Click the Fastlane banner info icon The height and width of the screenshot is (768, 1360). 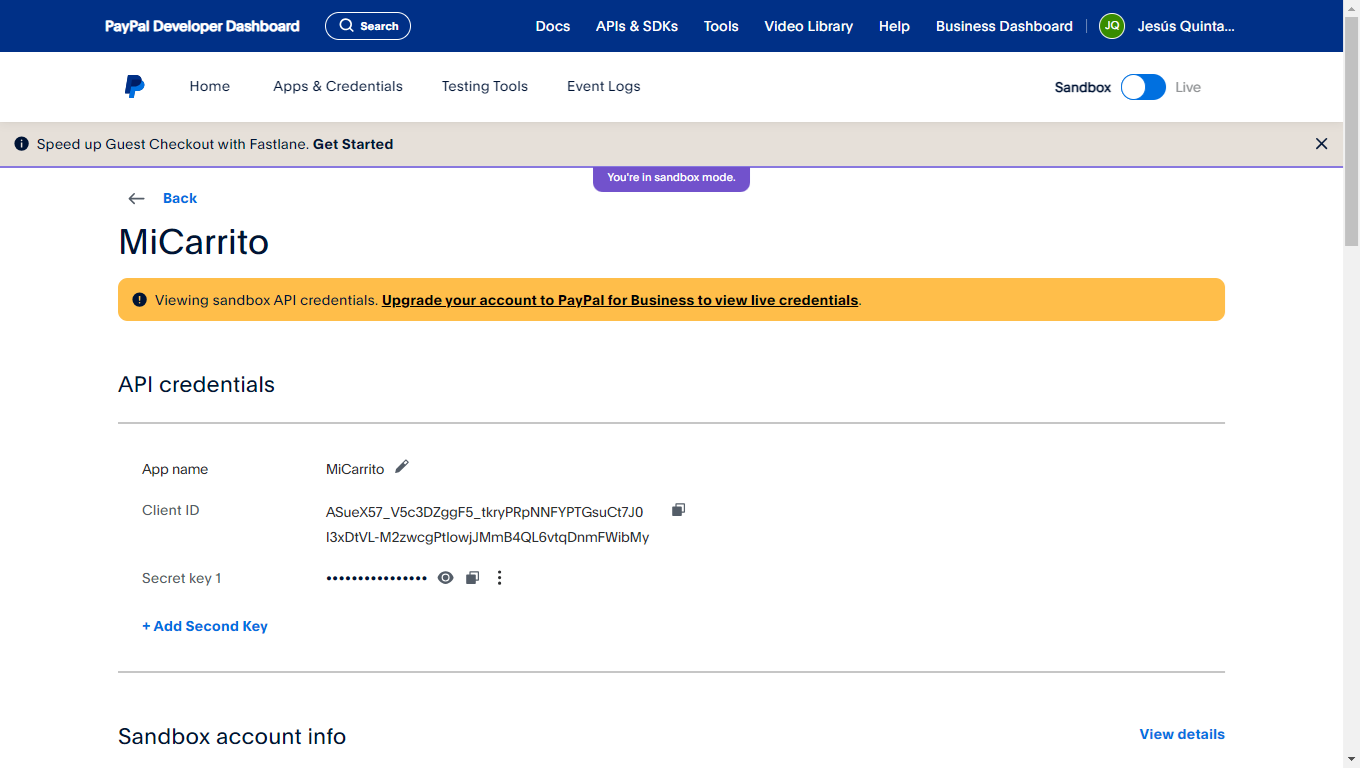point(22,144)
